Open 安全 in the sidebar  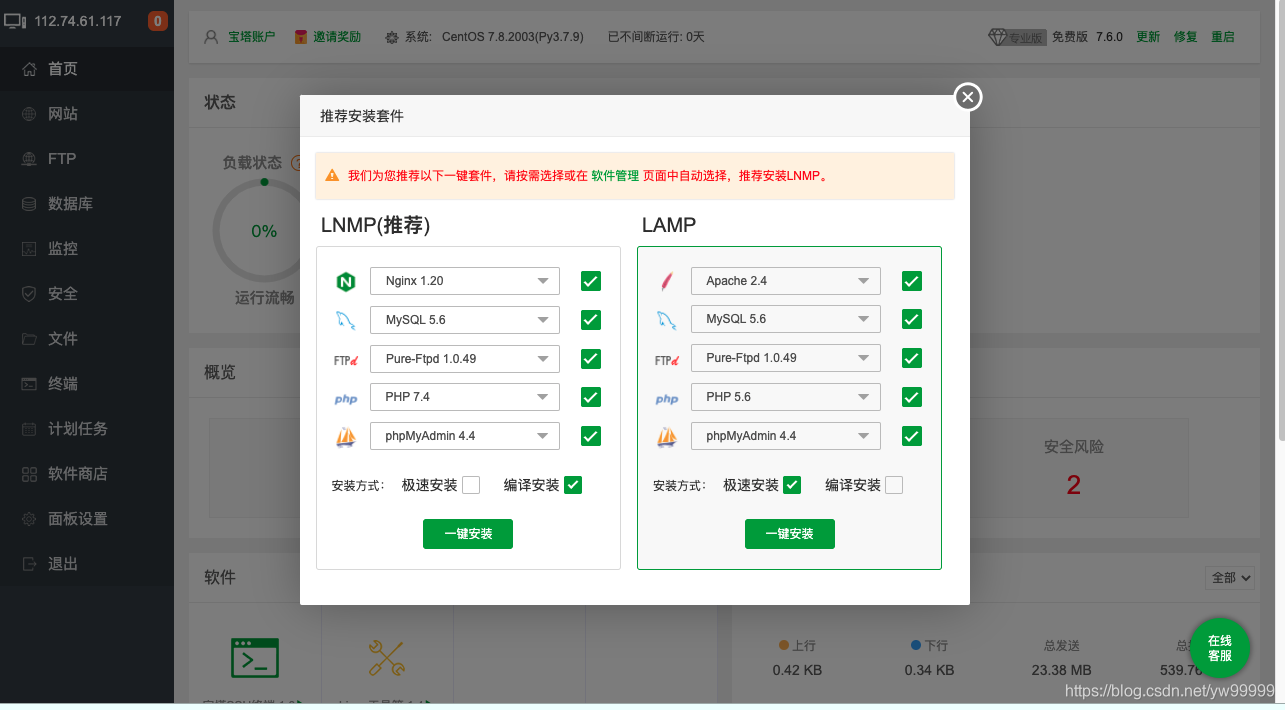pyautogui.click(x=87, y=294)
